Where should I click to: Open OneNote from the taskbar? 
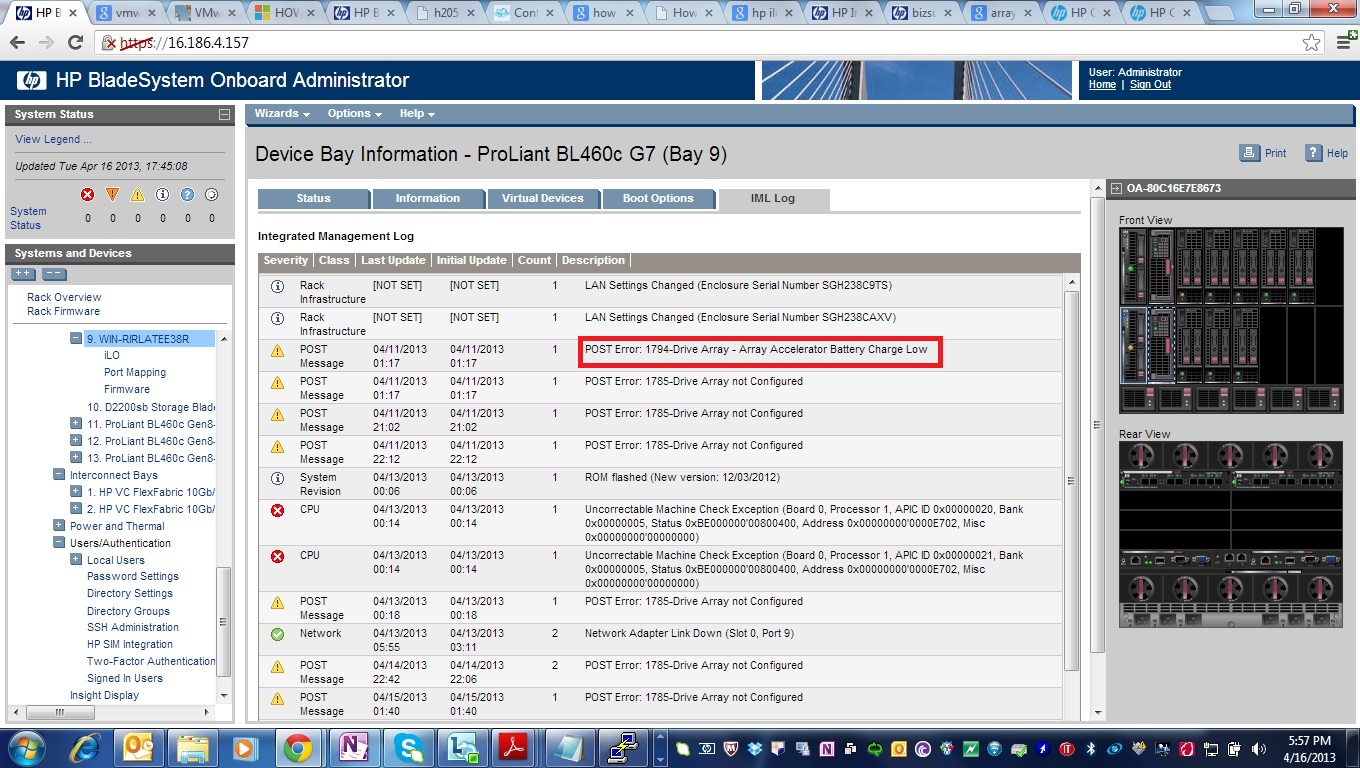click(352, 747)
